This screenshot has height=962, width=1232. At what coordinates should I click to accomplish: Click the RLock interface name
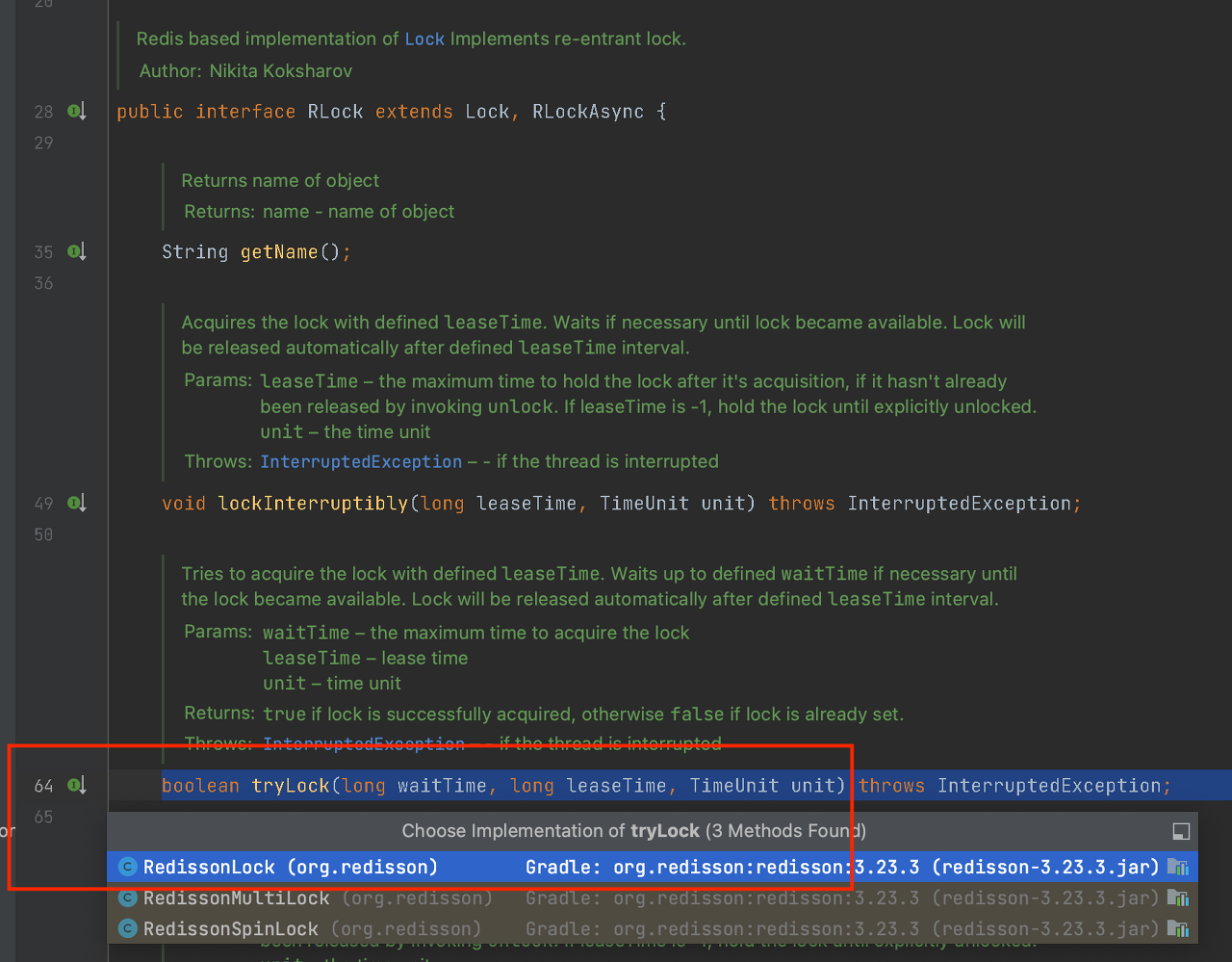pyautogui.click(x=335, y=112)
